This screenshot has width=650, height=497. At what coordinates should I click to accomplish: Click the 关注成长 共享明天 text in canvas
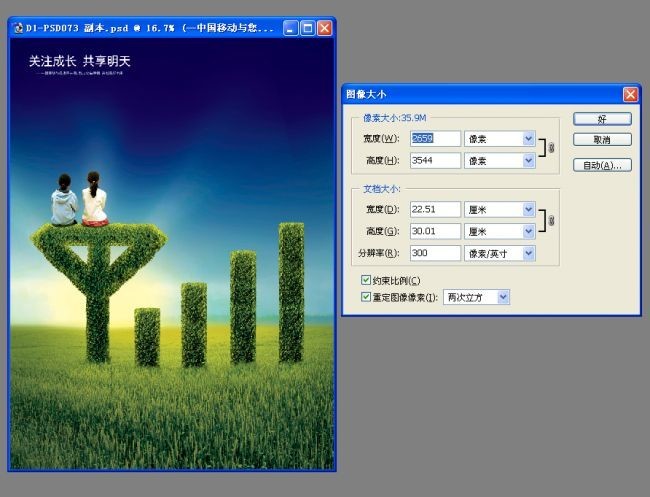(80, 61)
